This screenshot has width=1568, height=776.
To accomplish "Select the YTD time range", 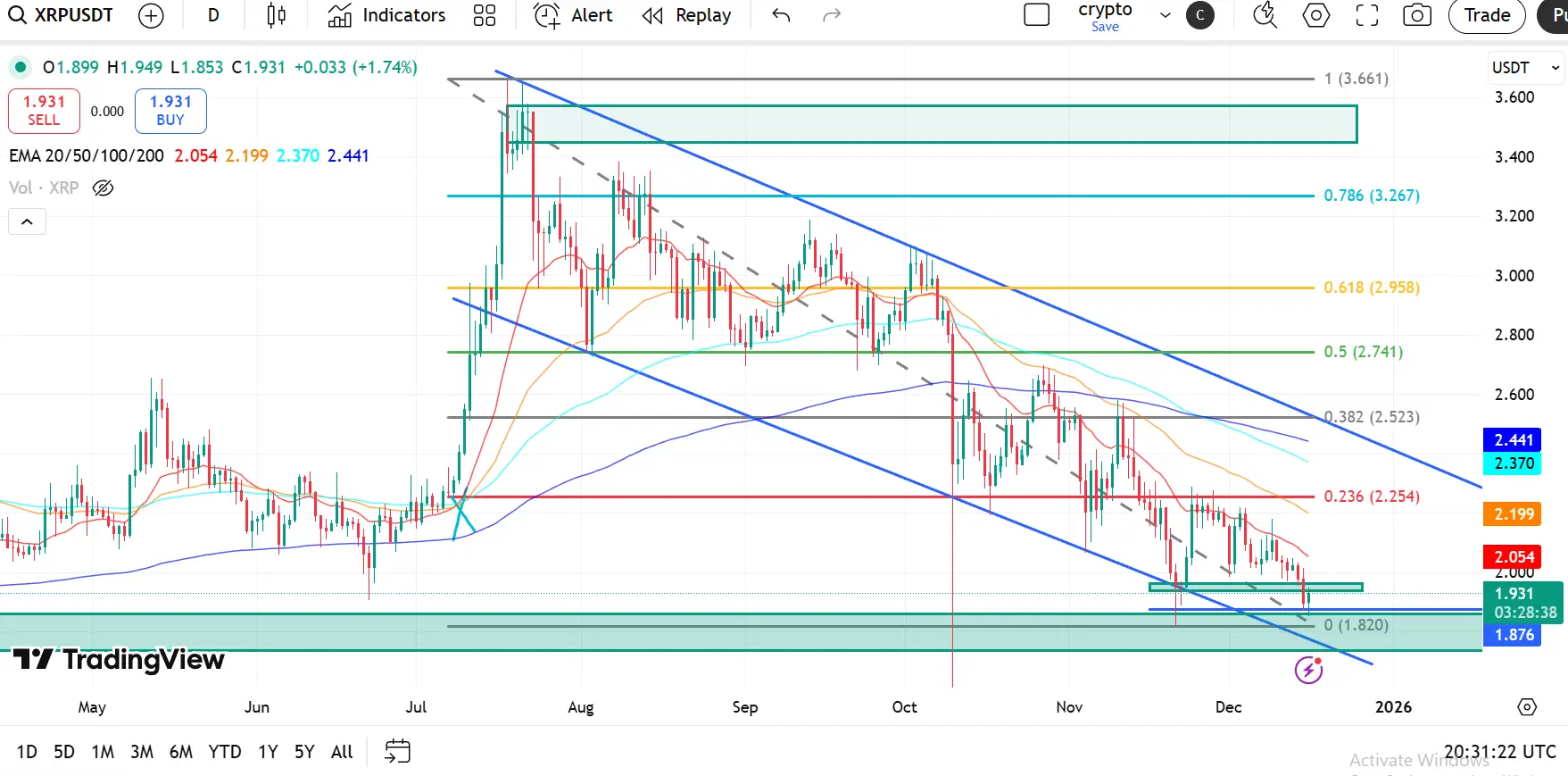I will 225,752.
